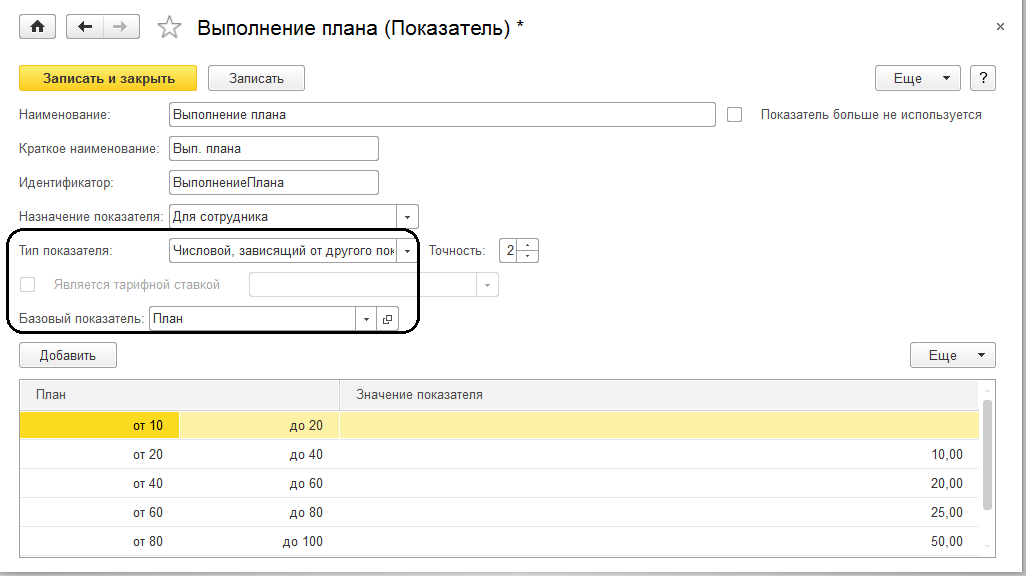1026x576 pixels.
Task: Click the empty value cell in the от 10 row
Action: 659,425
